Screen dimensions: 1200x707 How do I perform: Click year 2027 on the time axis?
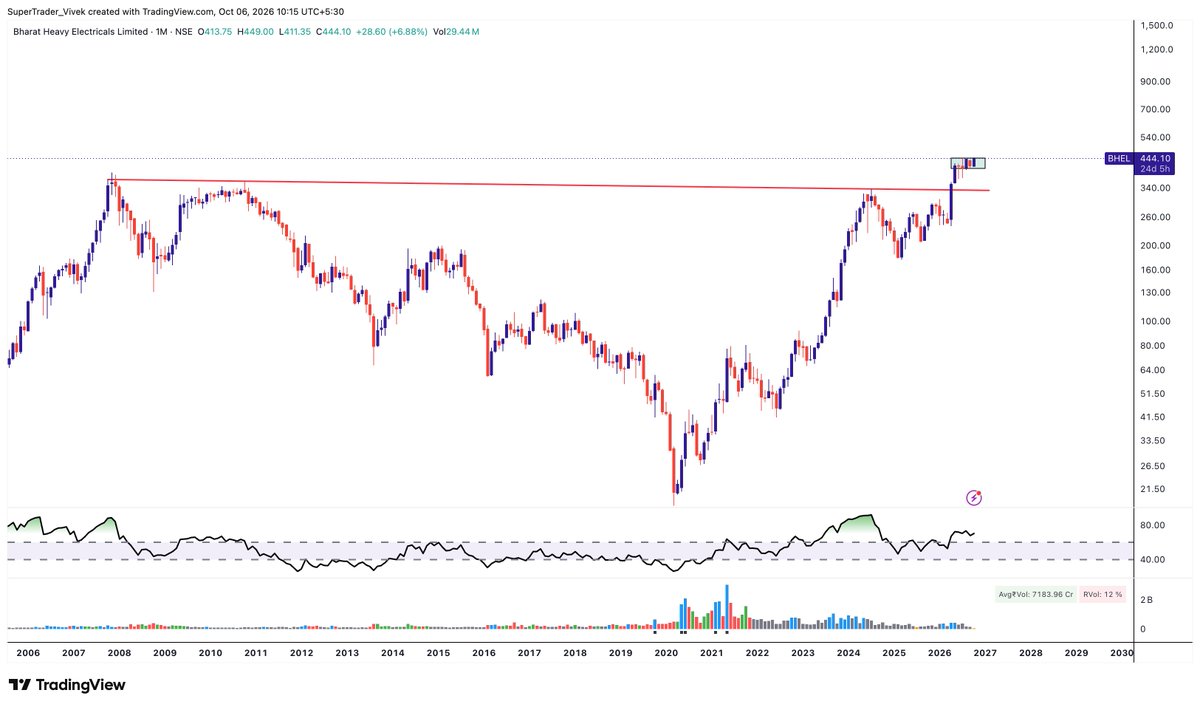pos(985,653)
